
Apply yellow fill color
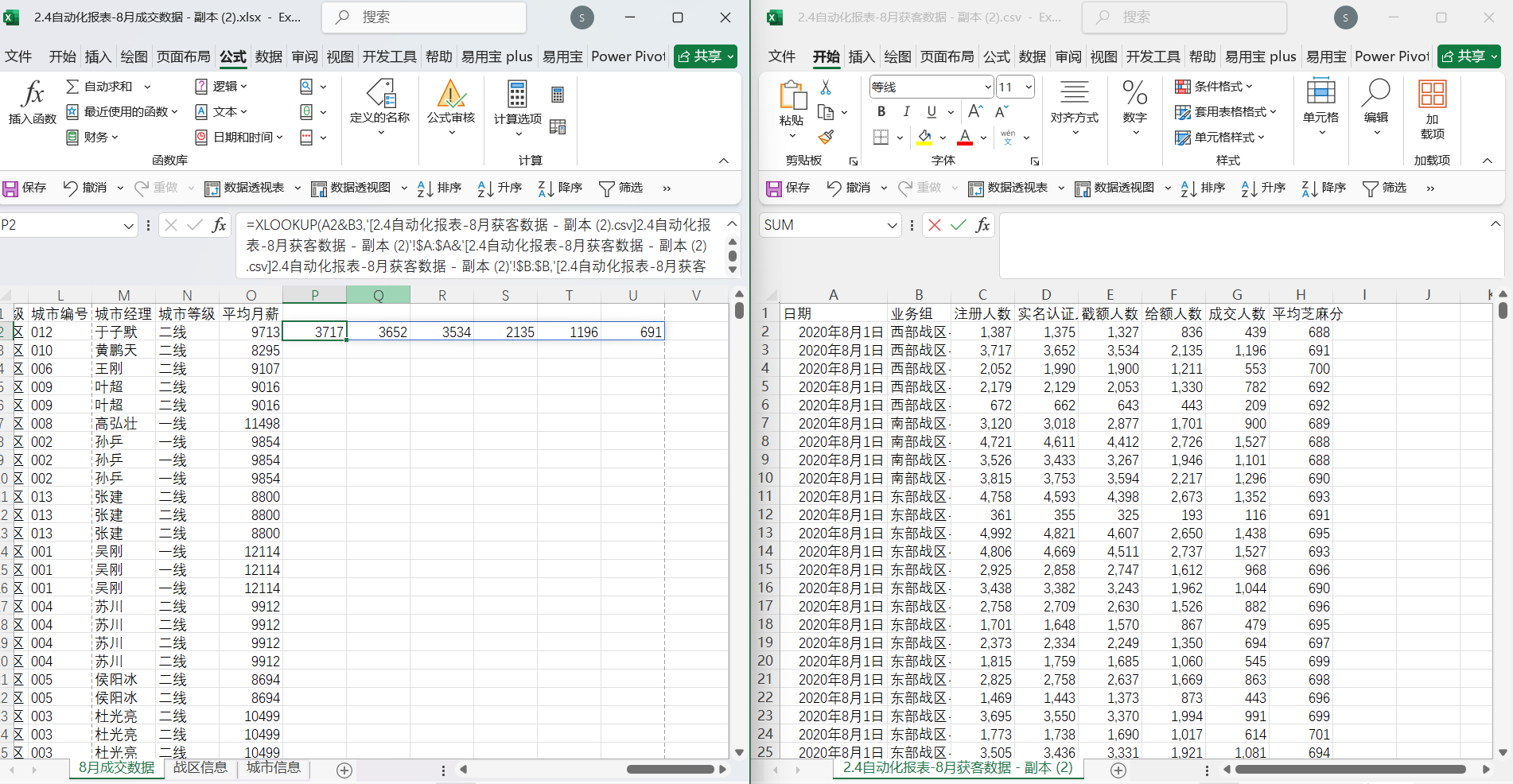pyautogui.click(x=924, y=138)
